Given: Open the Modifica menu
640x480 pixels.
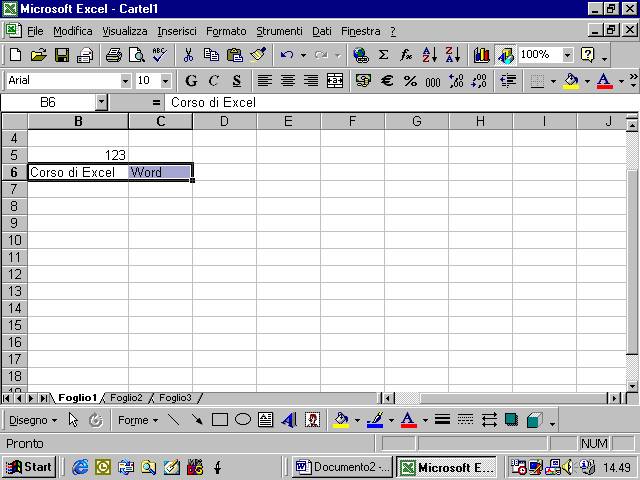Looking at the screenshot, I should point(73,31).
